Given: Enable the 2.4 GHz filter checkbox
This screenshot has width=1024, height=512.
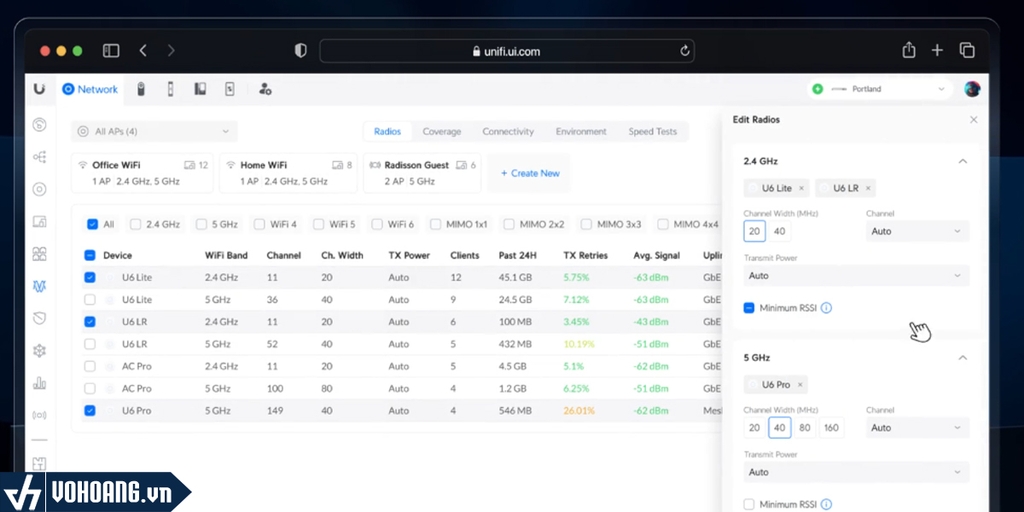Looking at the screenshot, I should point(135,224).
